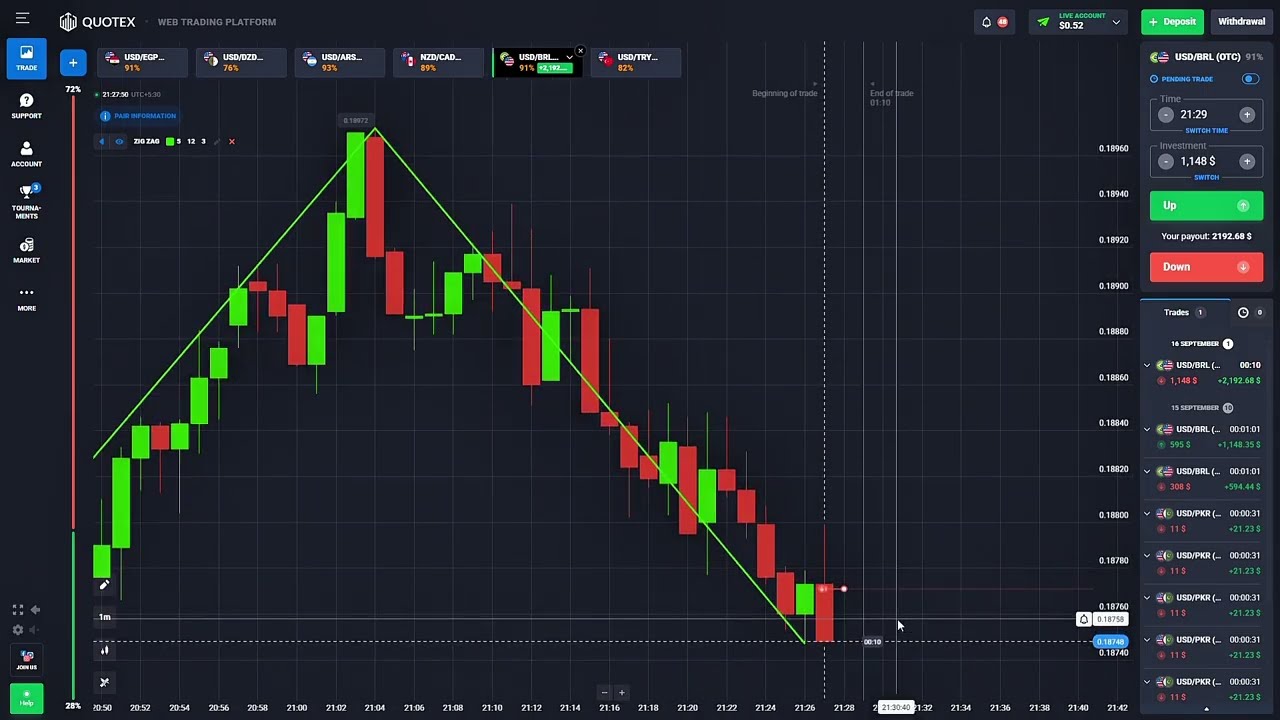Add a new asset tab with plus
The width and height of the screenshot is (1280, 720).
pos(73,63)
